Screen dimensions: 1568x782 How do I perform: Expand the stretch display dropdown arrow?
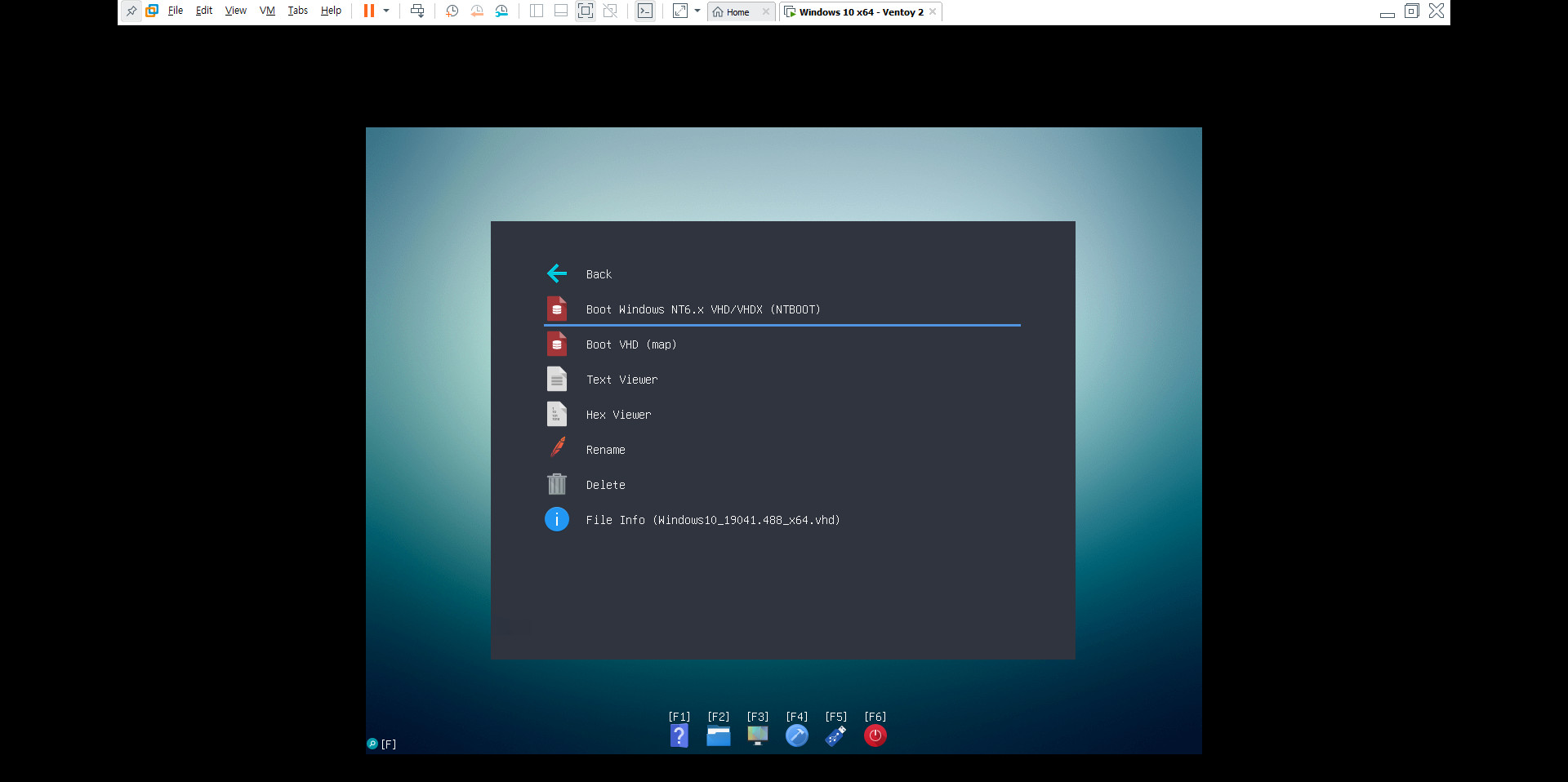pyautogui.click(x=697, y=11)
